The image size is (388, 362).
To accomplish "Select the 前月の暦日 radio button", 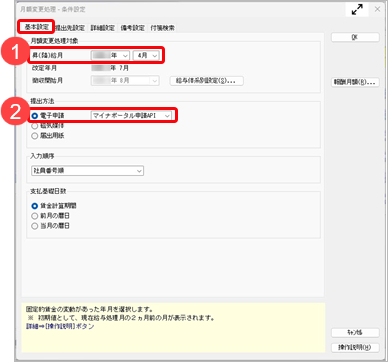I will (x=35, y=216).
